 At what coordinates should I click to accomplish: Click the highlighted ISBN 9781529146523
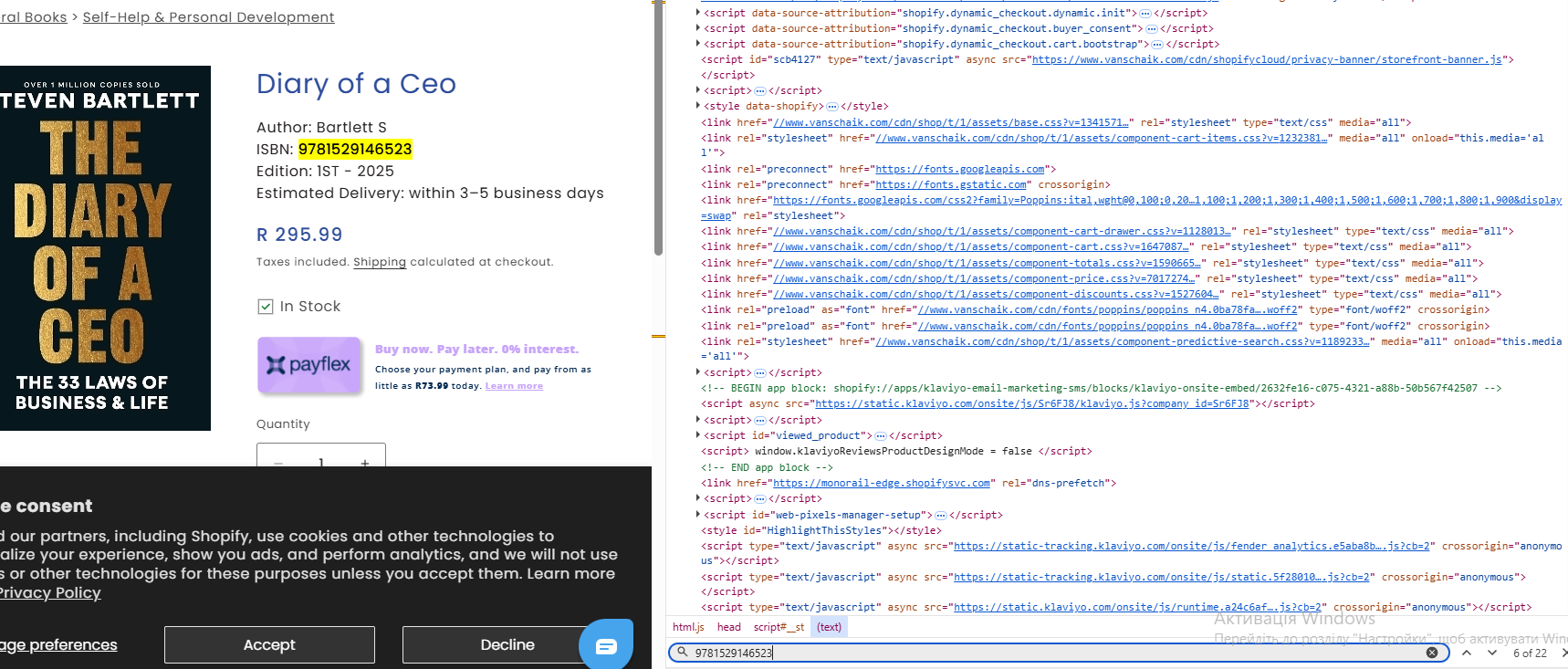355,149
